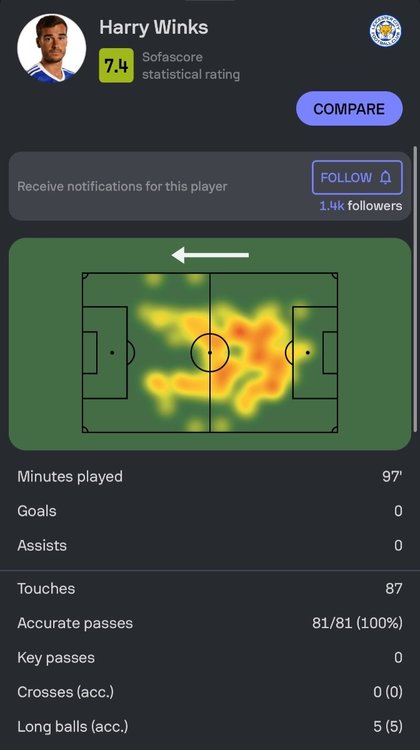Image resolution: width=420 pixels, height=750 pixels.
Task: Click the Sofascore statistical rating label
Action: click(x=191, y=66)
